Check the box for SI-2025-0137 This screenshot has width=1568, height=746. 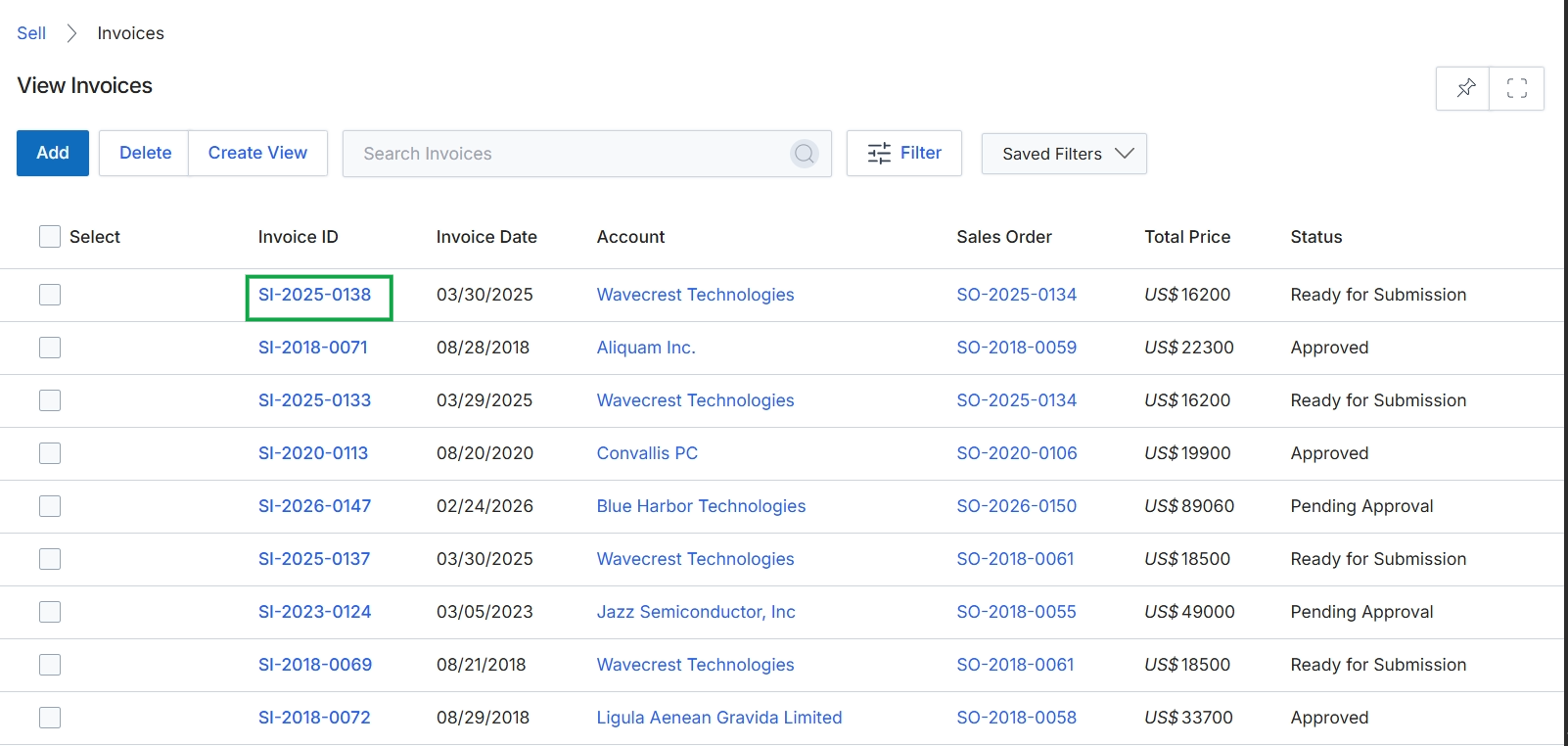pyautogui.click(x=50, y=559)
